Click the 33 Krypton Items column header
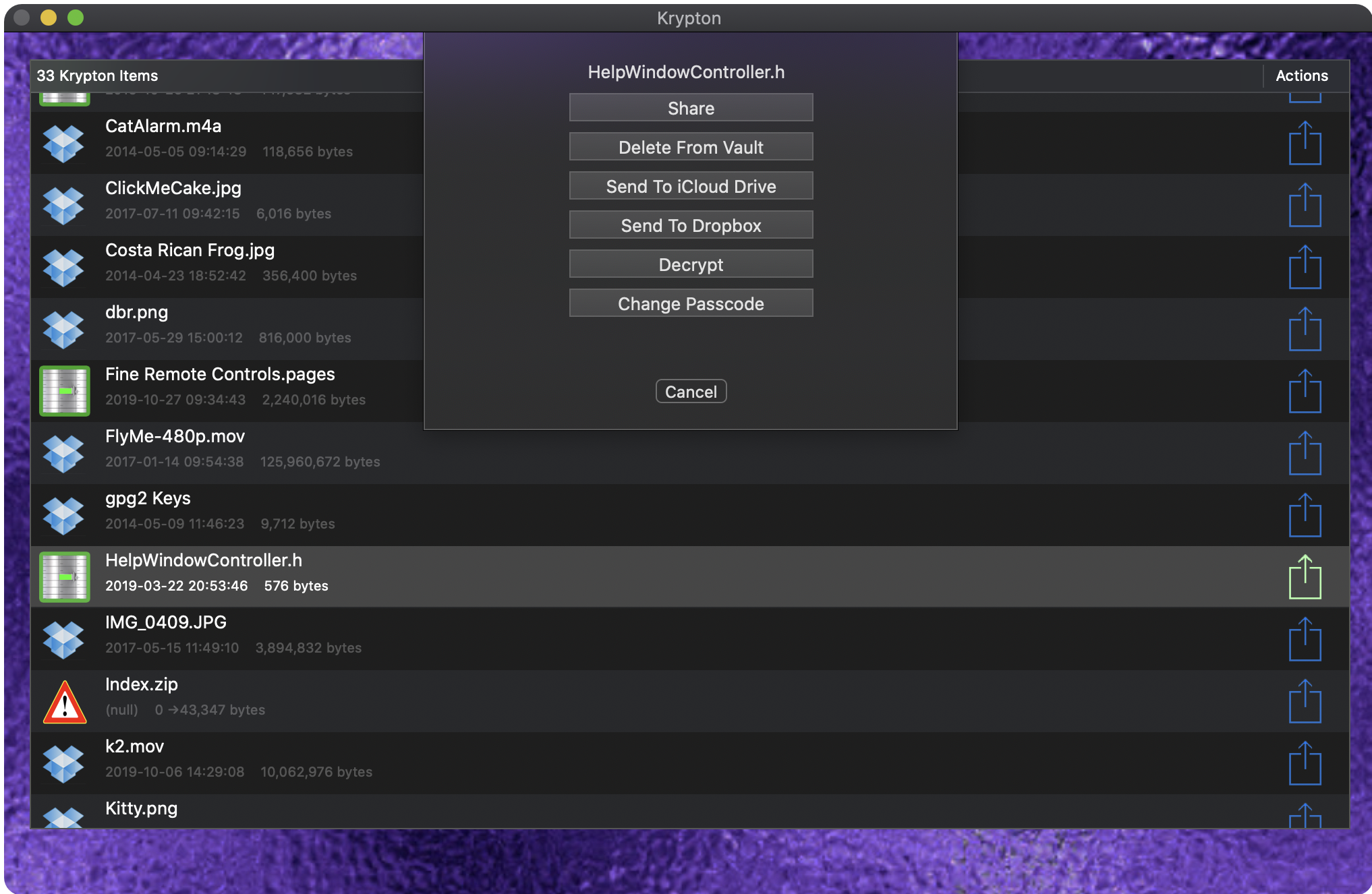The height and width of the screenshot is (894, 1372). tap(97, 76)
